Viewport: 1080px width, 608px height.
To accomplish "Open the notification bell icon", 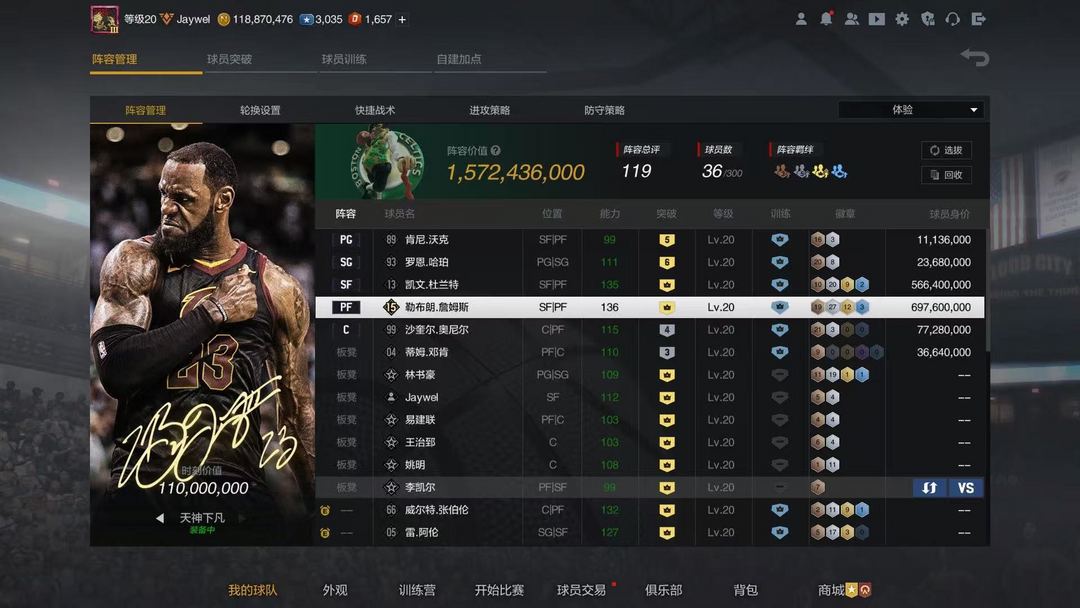I will 826,19.
